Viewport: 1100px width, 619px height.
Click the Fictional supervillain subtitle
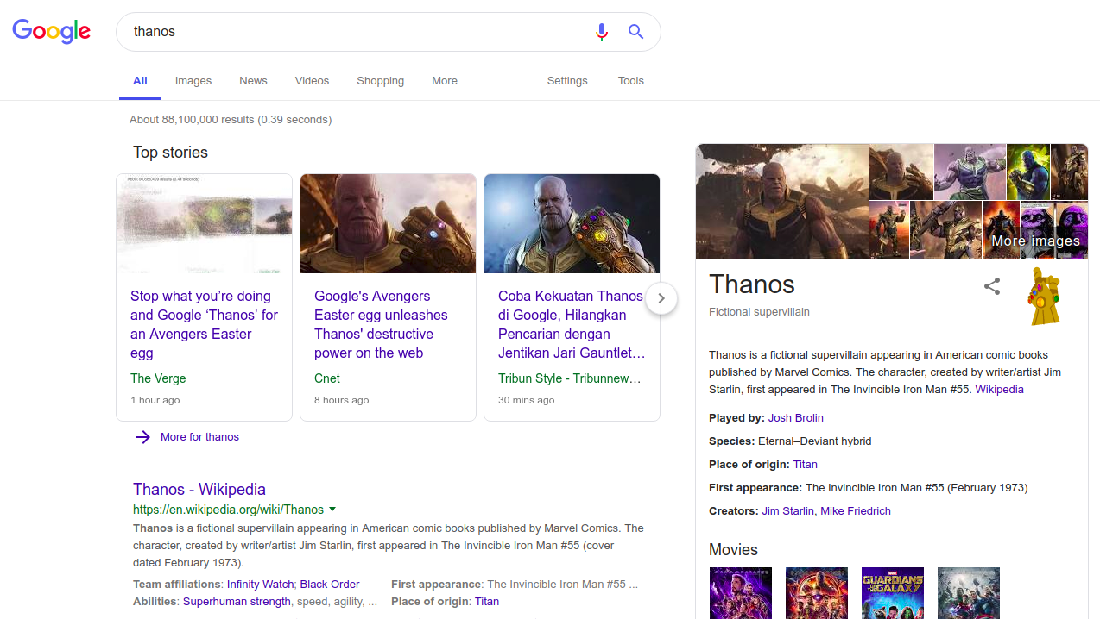coord(759,312)
